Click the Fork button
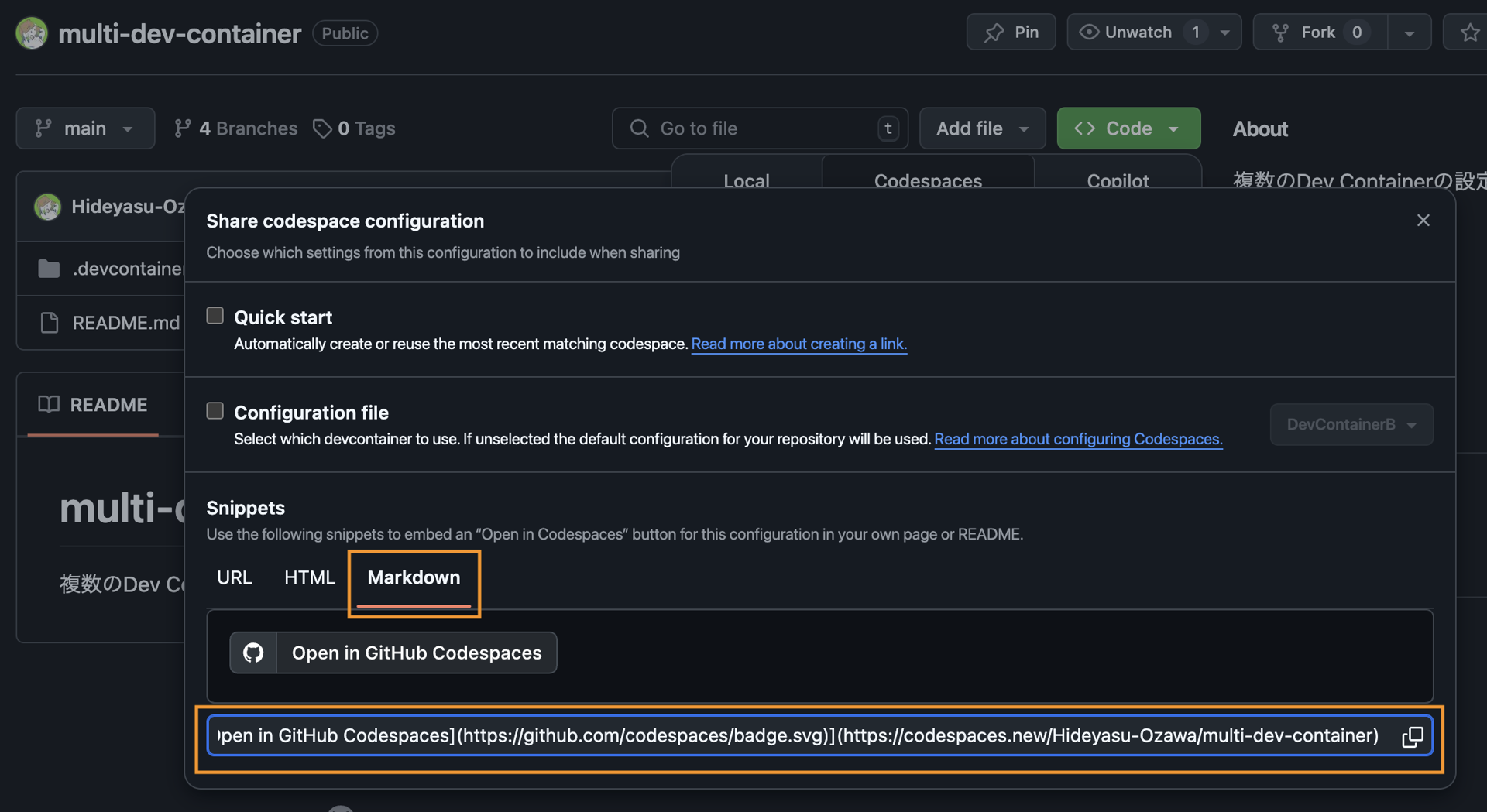Viewport: 1487px width, 812px height. point(1320,33)
